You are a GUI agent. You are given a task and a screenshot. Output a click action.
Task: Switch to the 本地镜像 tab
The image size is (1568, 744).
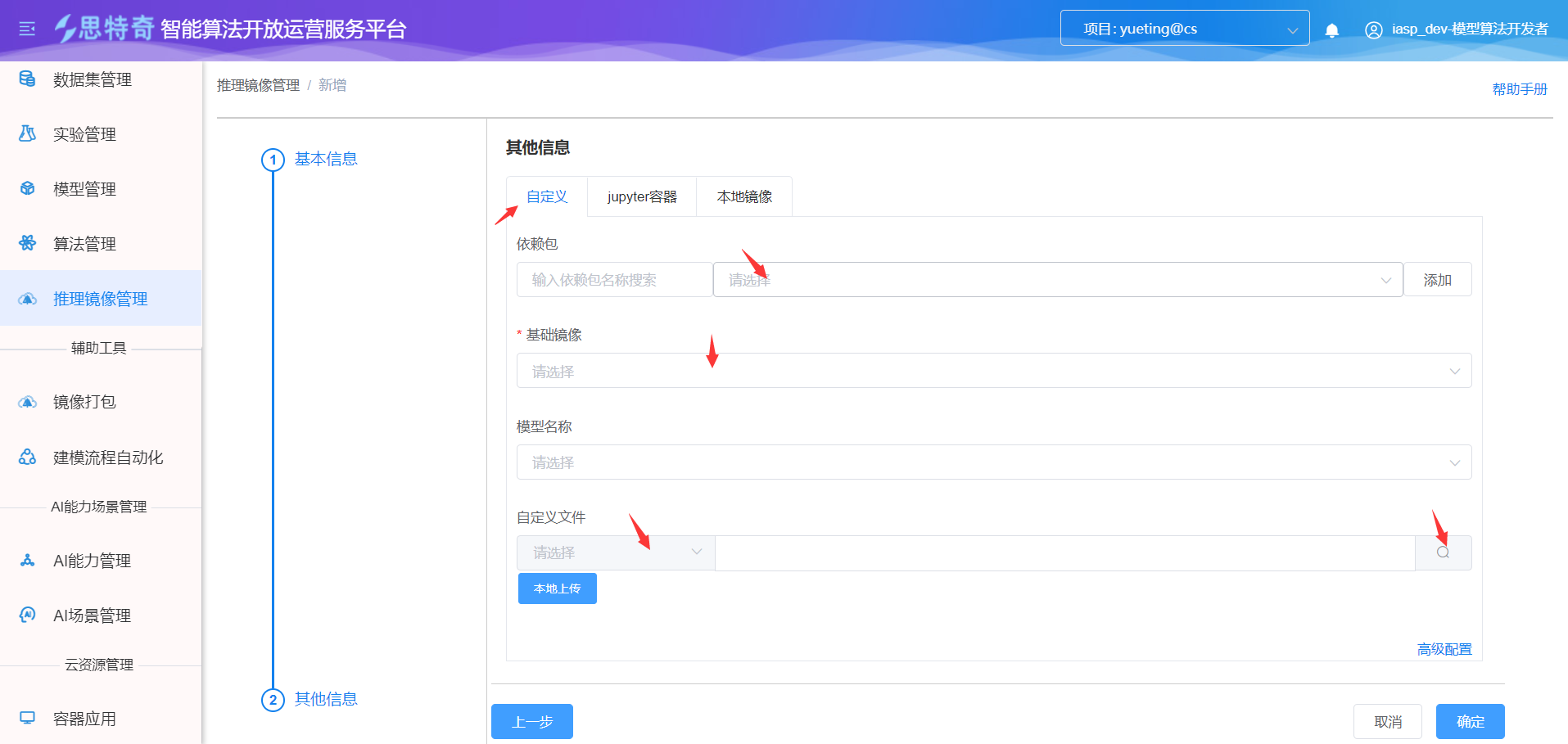click(744, 196)
